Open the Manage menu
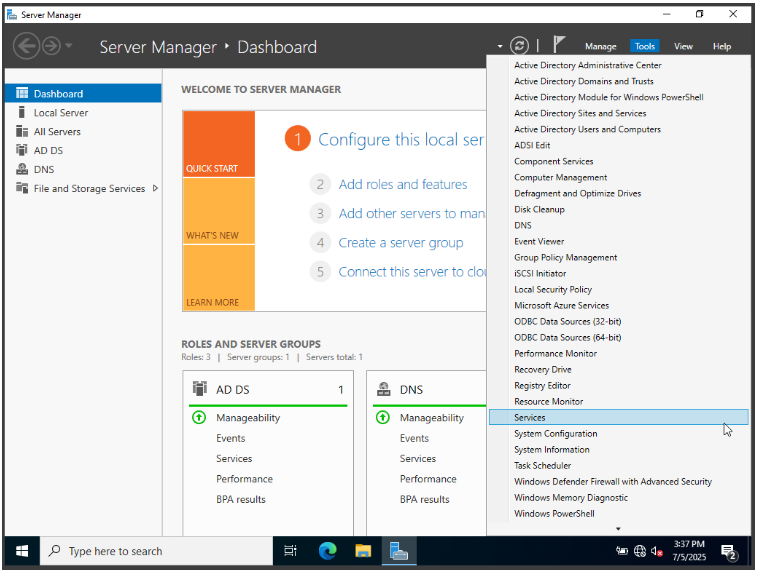 click(x=601, y=46)
